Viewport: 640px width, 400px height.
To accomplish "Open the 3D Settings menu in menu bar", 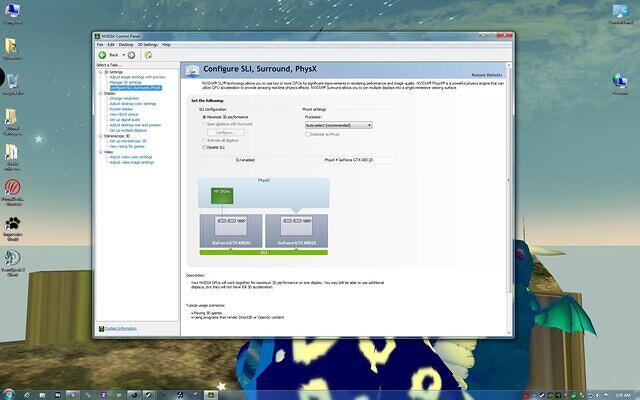I will click(x=147, y=44).
